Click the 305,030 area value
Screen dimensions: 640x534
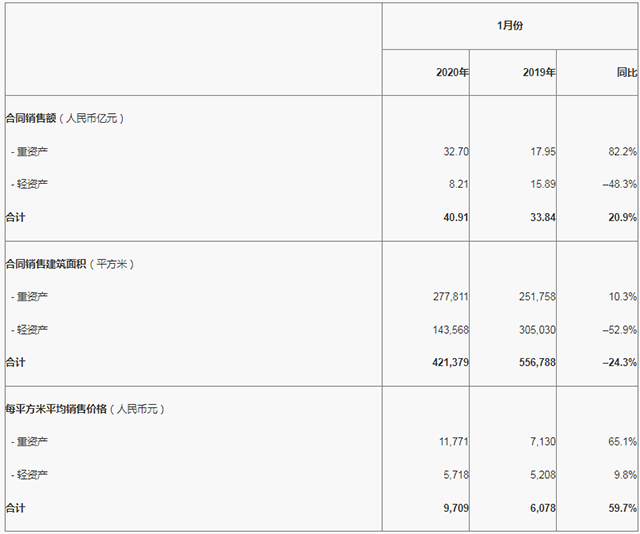point(535,329)
